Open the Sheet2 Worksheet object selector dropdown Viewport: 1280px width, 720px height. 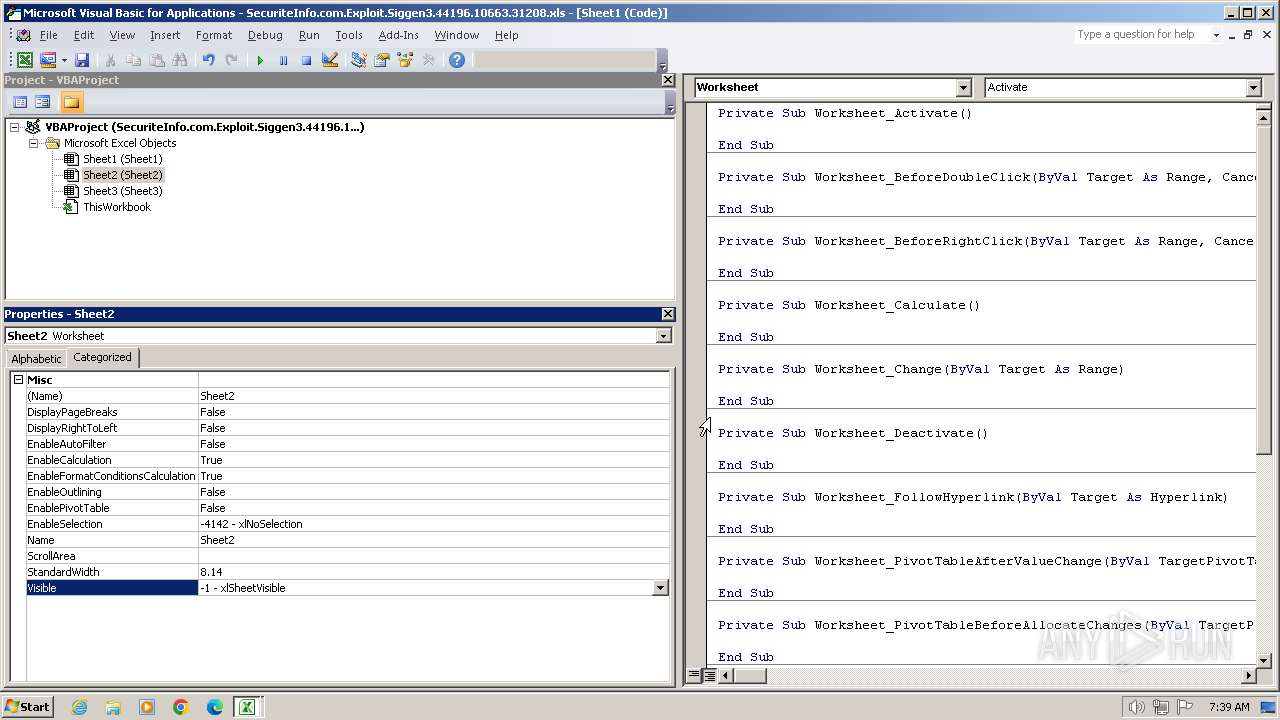pyautogui.click(x=663, y=336)
